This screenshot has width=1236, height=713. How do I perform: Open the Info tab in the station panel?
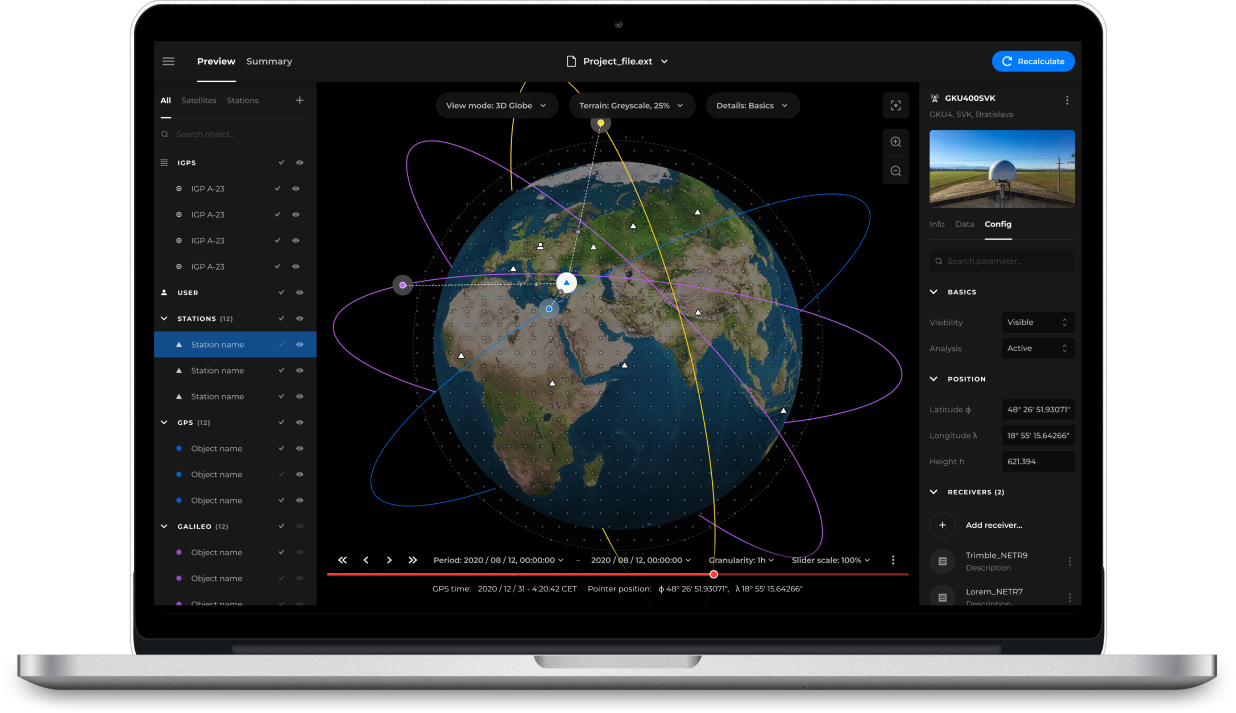click(x=937, y=224)
